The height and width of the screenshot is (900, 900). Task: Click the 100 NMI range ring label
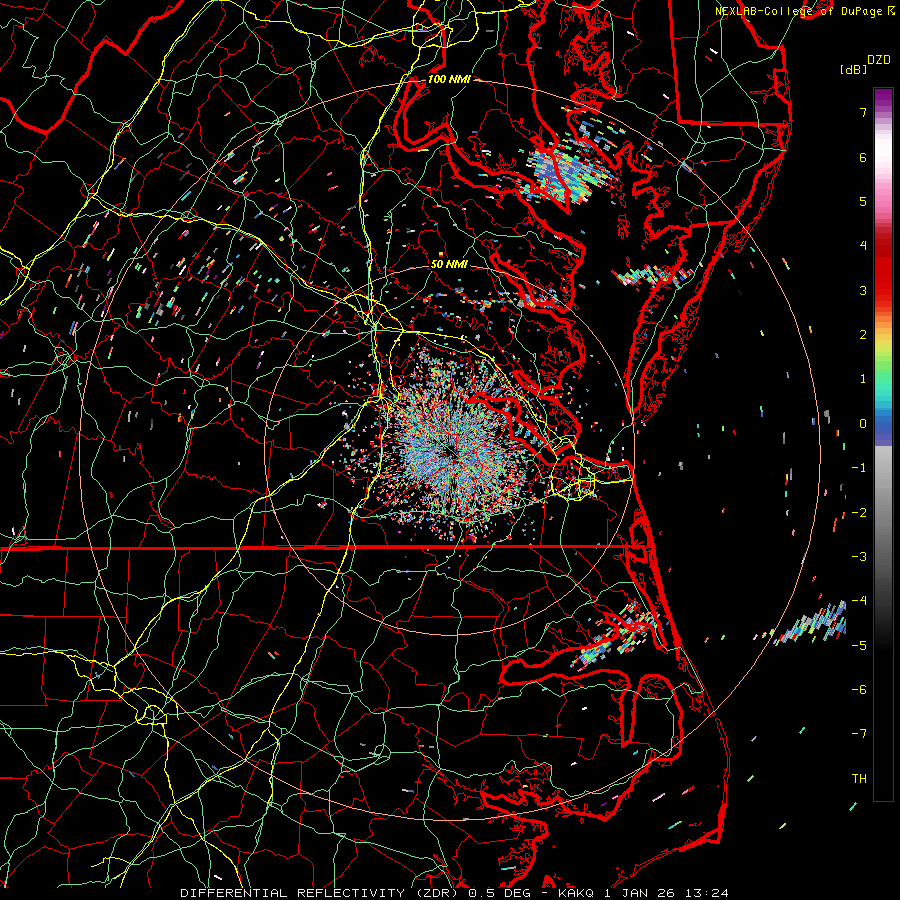coord(449,79)
